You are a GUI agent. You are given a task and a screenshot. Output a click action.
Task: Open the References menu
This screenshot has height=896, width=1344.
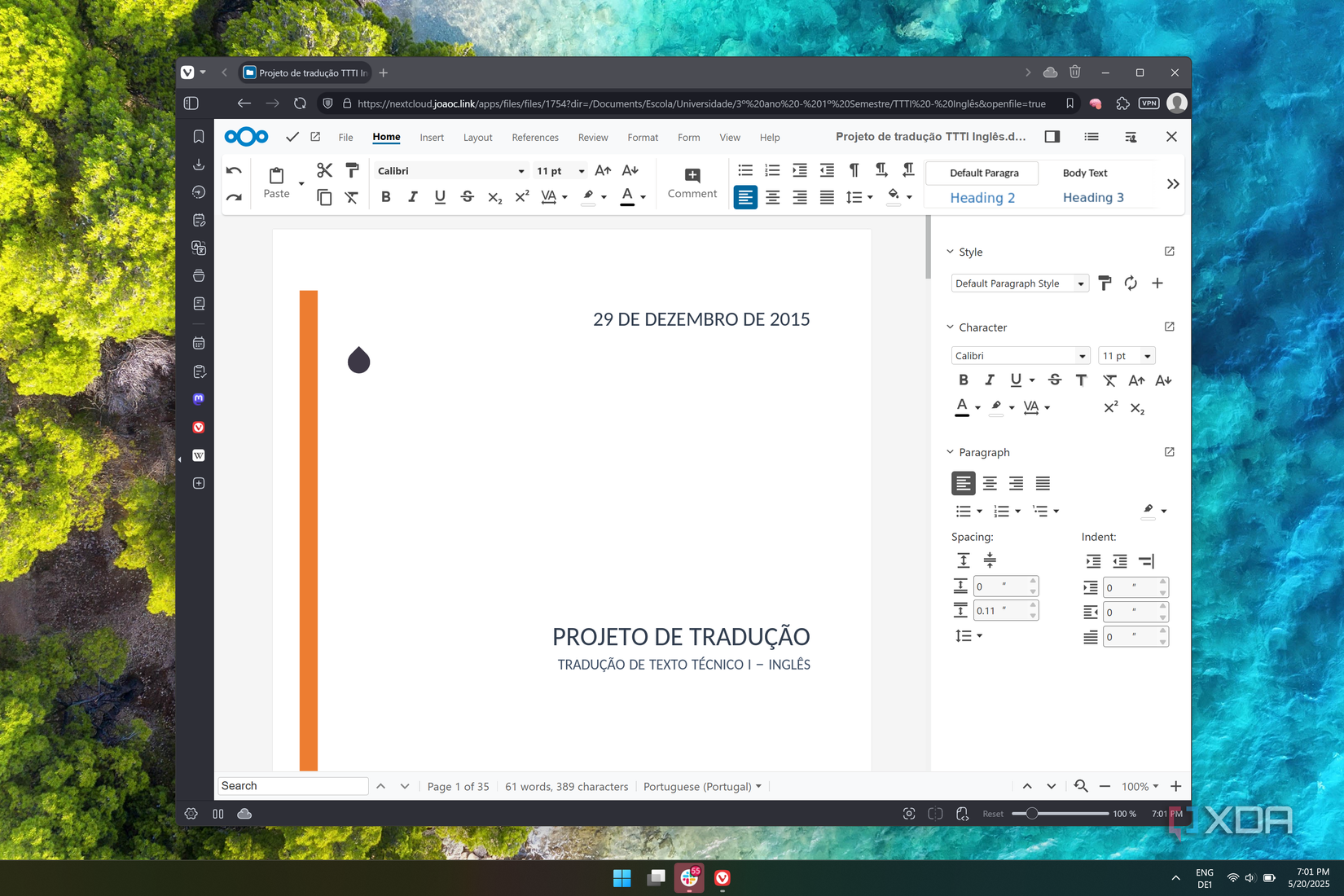(x=535, y=137)
